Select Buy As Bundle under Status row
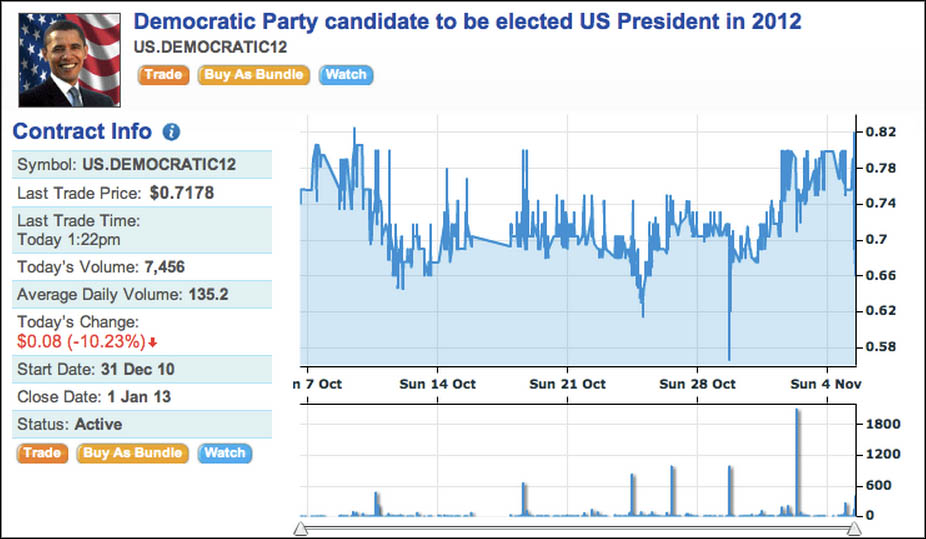Viewport: 926px width, 539px height. coord(133,453)
